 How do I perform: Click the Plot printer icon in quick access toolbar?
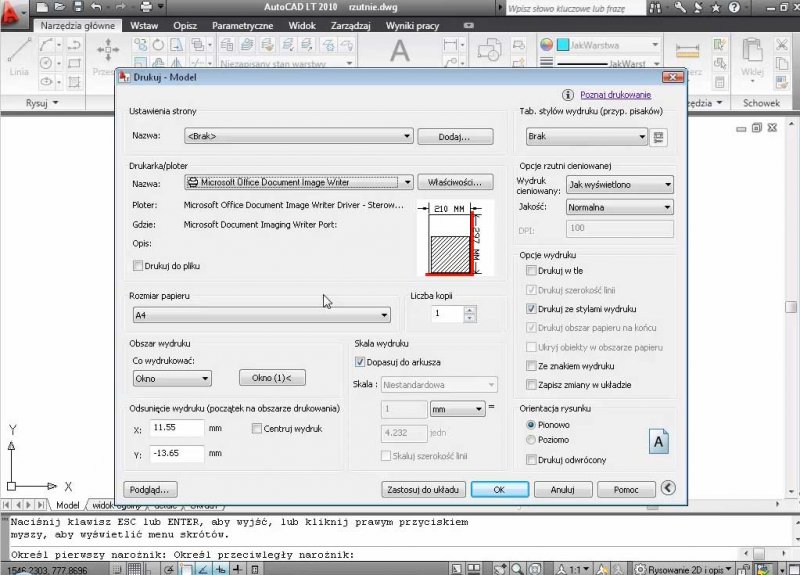point(146,8)
